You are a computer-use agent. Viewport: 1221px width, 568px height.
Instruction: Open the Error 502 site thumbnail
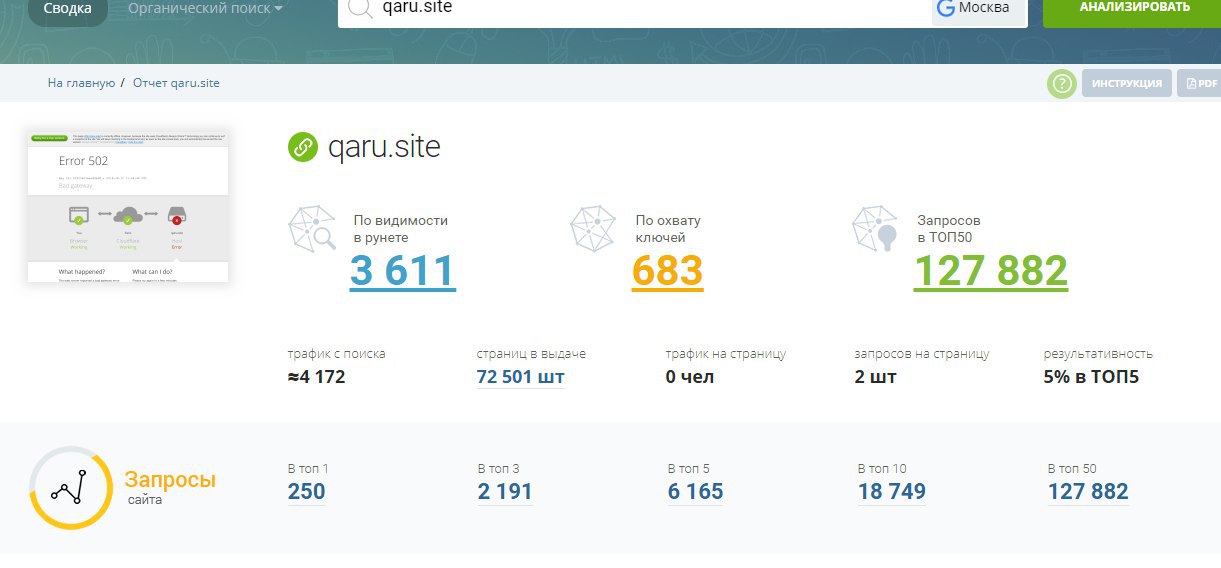click(129, 206)
